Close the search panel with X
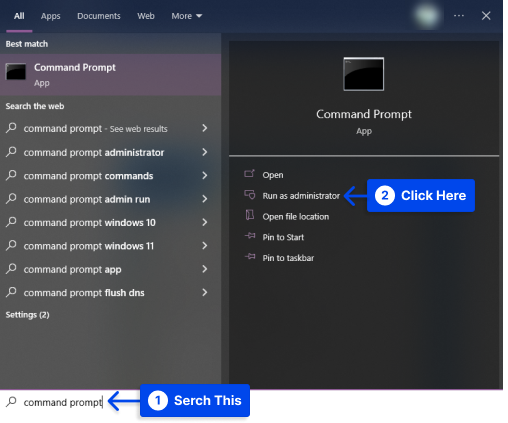This screenshot has height=423, width=508. 486,16
